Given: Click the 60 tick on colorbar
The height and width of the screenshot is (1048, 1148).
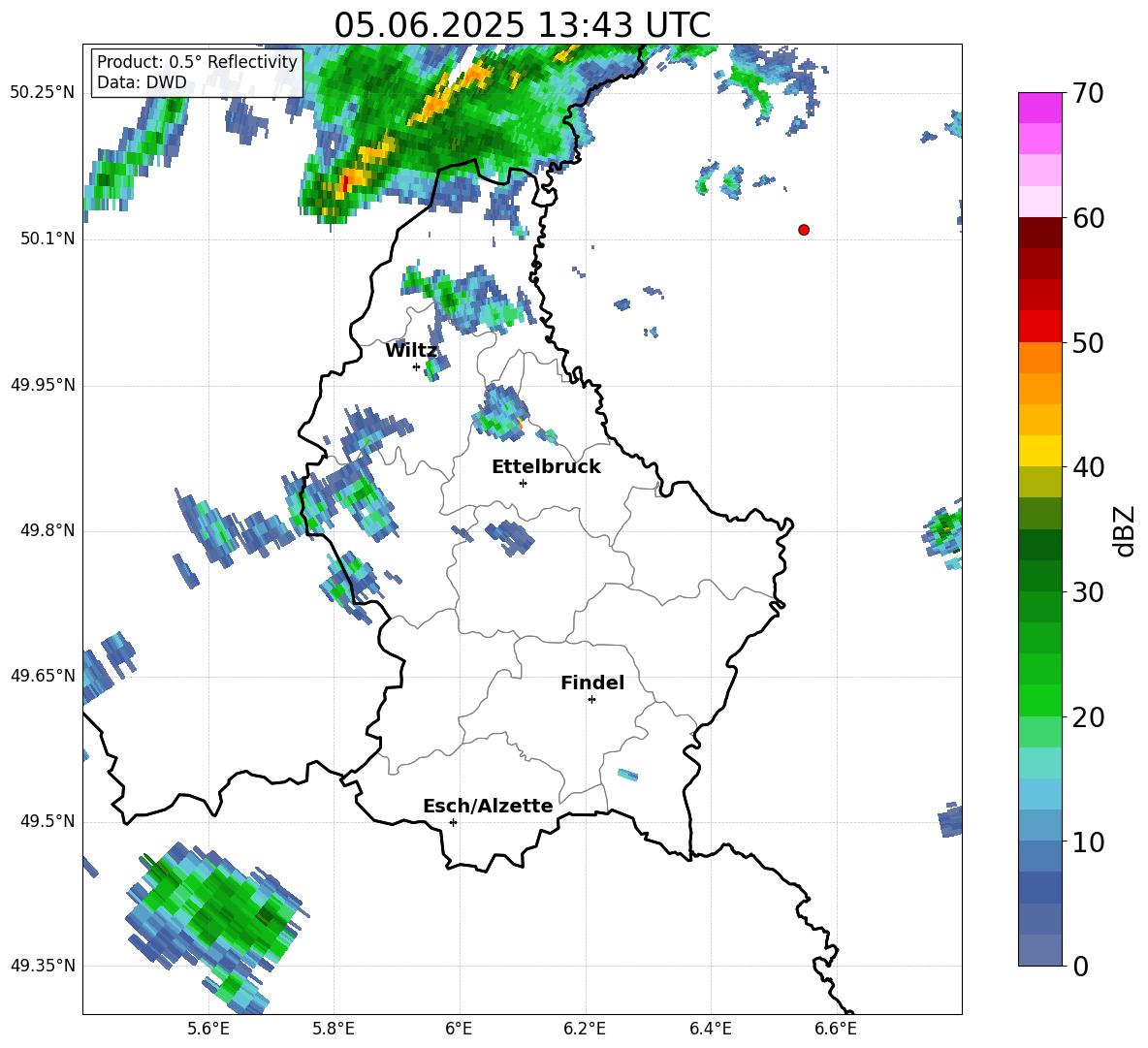Looking at the screenshot, I should (x=1088, y=218).
